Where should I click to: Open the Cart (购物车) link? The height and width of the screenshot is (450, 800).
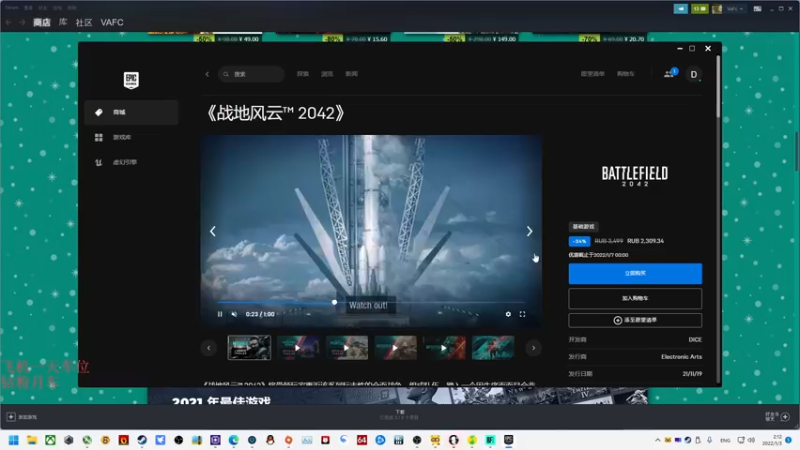point(626,74)
